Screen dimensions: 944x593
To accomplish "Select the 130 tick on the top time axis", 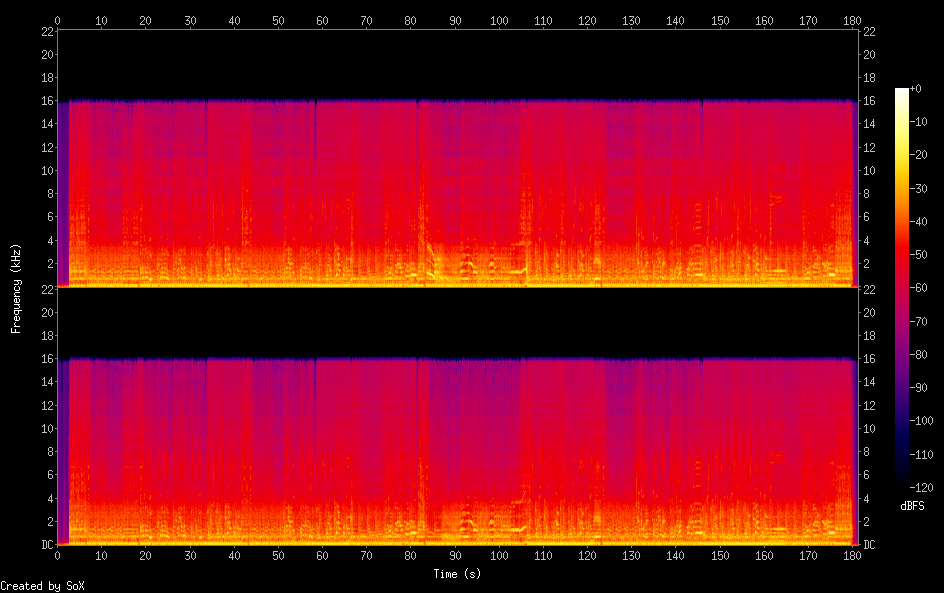I will point(632,19).
